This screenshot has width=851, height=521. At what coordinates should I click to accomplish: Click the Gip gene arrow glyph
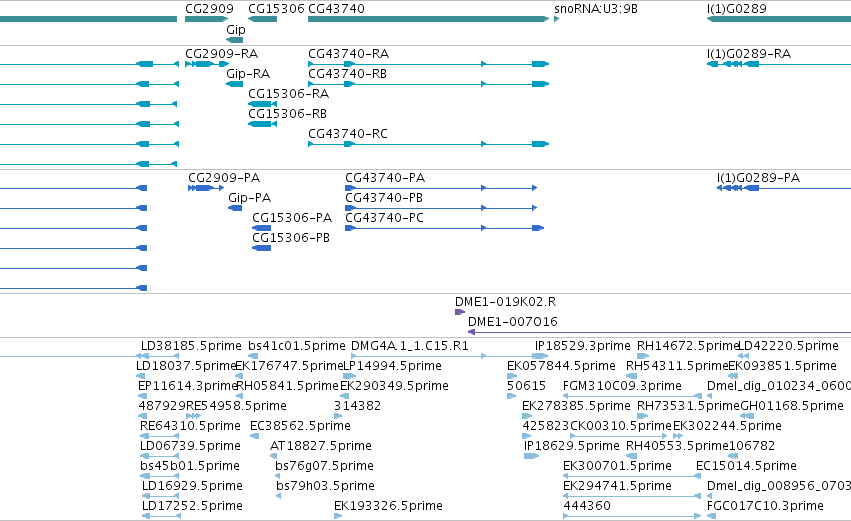(234, 40)
